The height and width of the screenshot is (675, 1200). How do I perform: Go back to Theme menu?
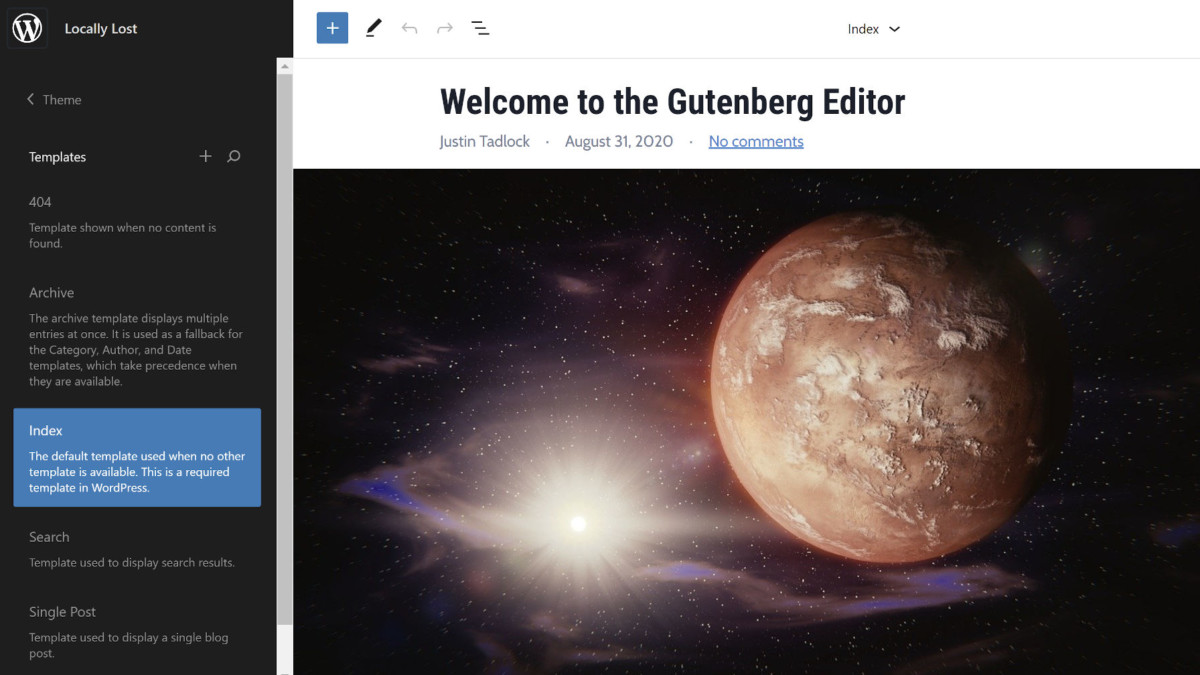pos(54,99)
